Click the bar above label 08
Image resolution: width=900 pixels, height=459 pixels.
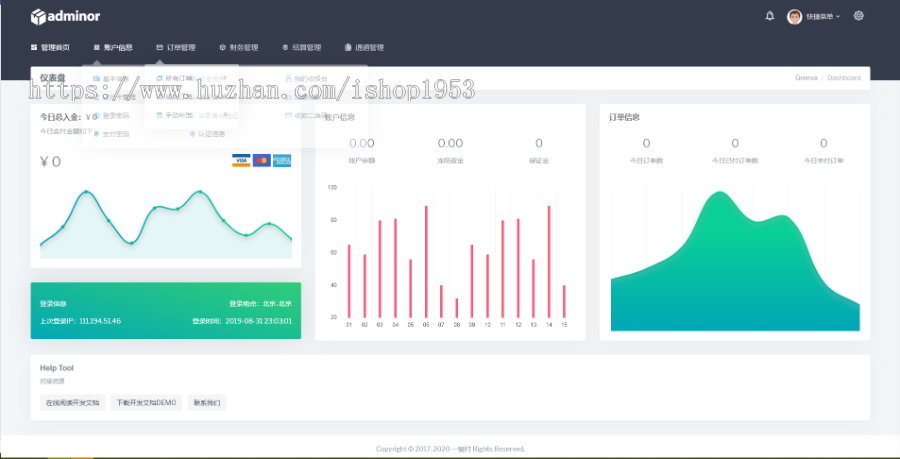(x=457, y=308)
